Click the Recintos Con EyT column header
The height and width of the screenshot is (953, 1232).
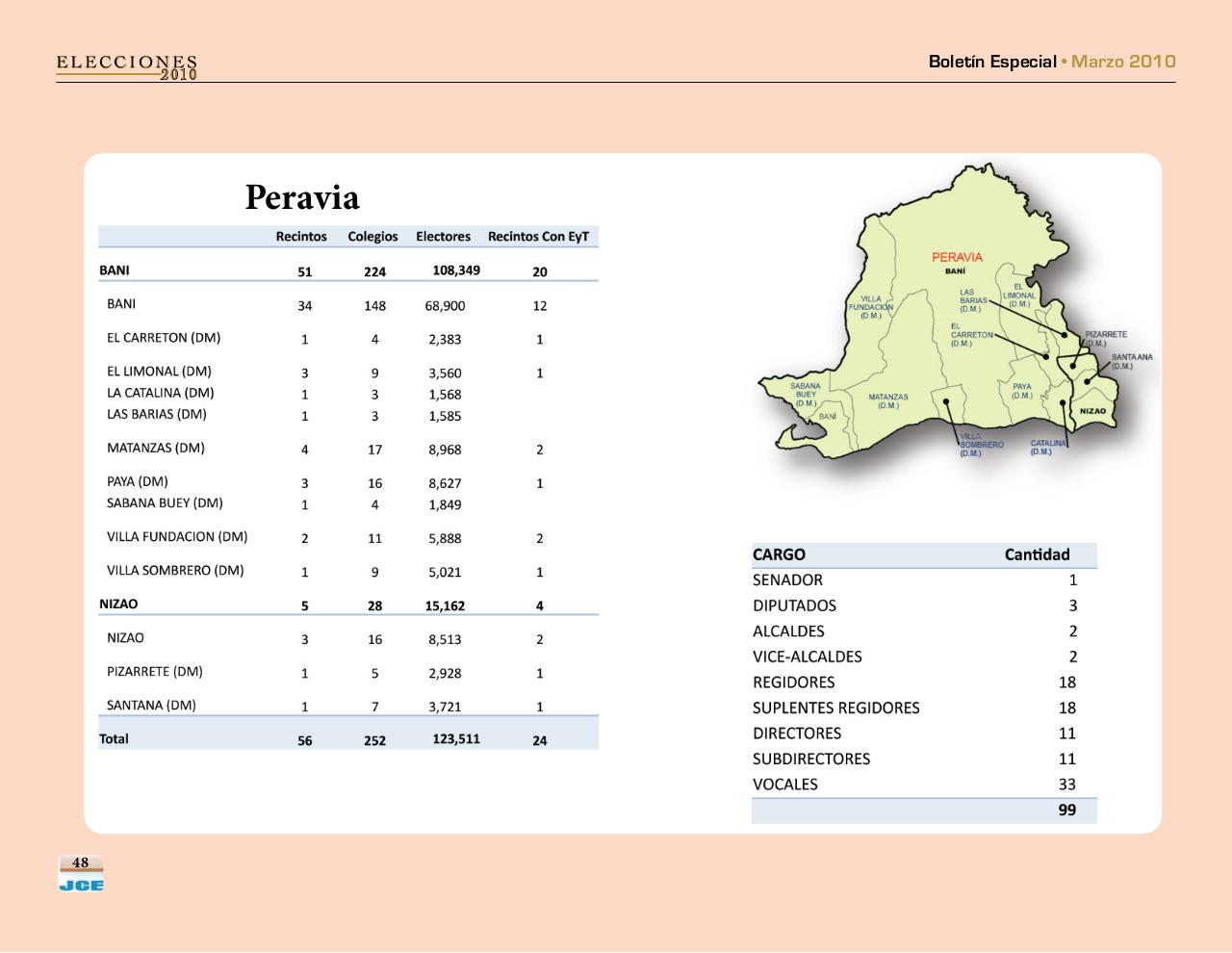click(538, 237)
